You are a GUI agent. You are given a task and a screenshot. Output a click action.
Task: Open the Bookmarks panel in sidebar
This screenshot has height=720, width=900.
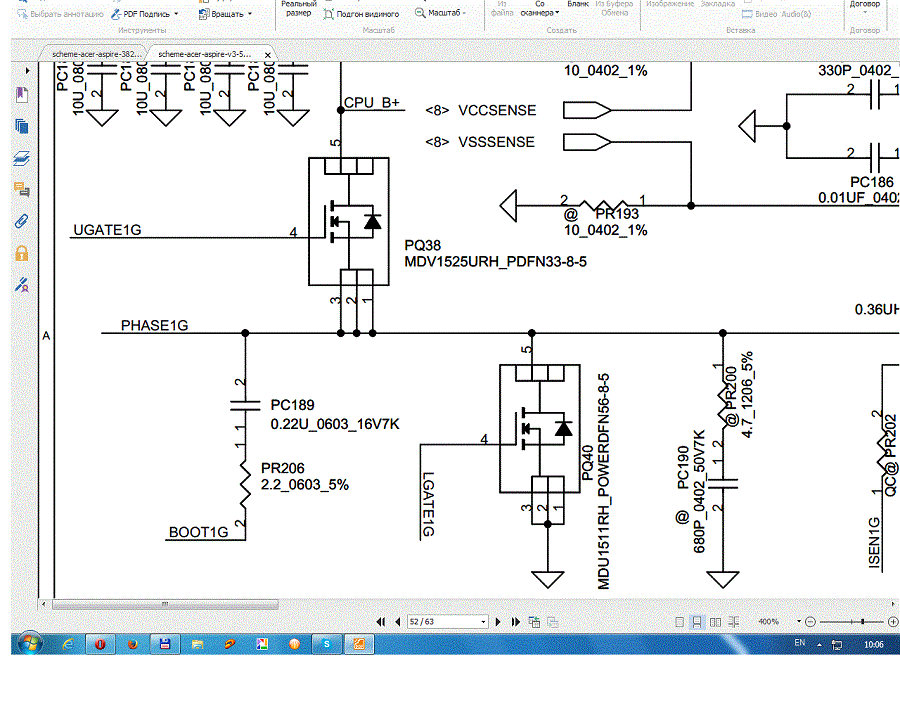[21, 94]
